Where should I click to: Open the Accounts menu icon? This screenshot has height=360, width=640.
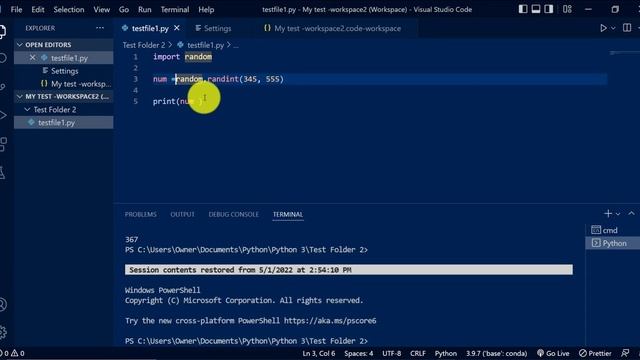click(2, 305)
